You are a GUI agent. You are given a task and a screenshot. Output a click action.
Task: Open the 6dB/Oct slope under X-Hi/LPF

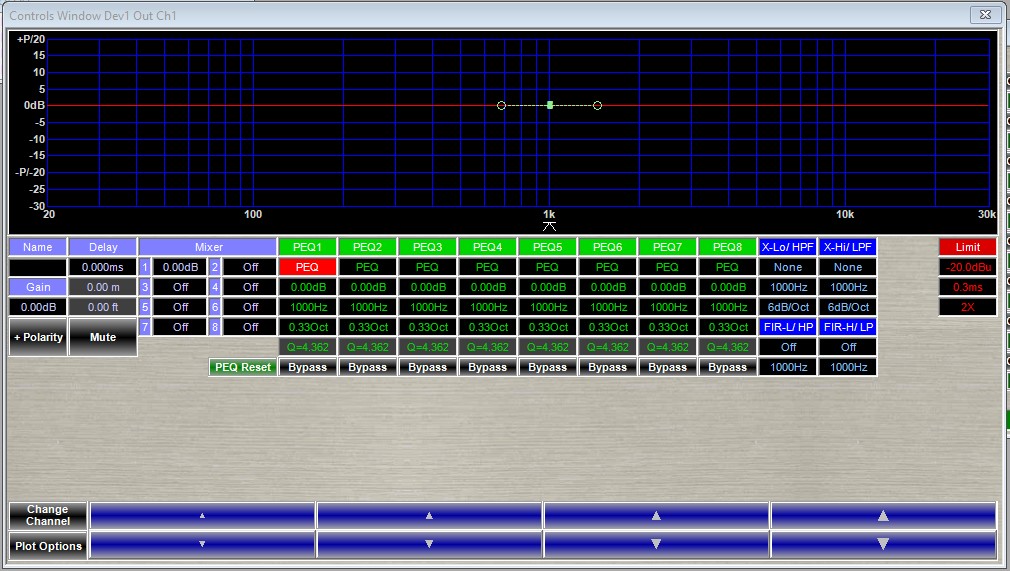(847, 307)
